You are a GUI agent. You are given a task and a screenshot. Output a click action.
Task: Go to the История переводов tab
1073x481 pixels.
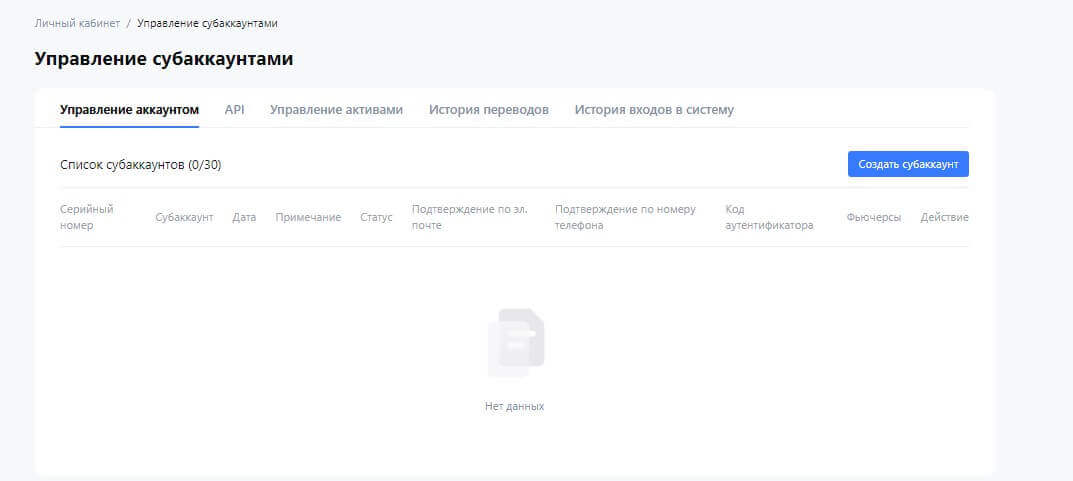click(488, 110)
